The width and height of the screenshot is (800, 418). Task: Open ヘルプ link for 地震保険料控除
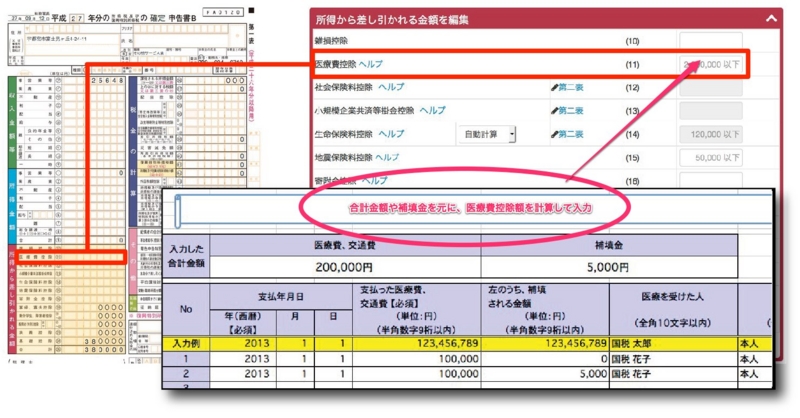coord(387,157)
